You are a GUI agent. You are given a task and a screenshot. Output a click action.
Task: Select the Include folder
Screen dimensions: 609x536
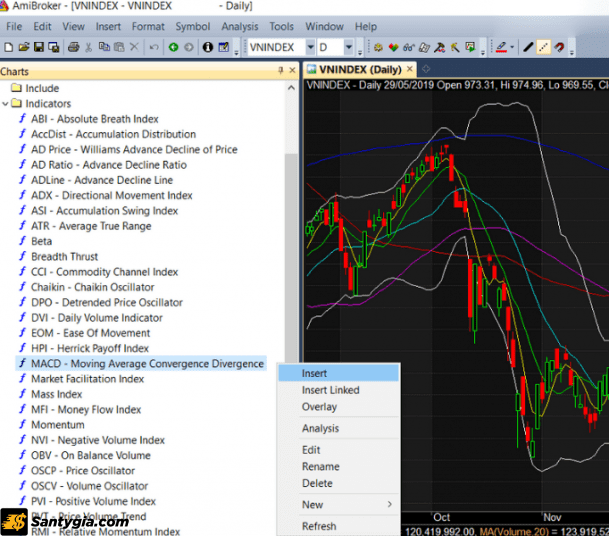pos(35,88)
